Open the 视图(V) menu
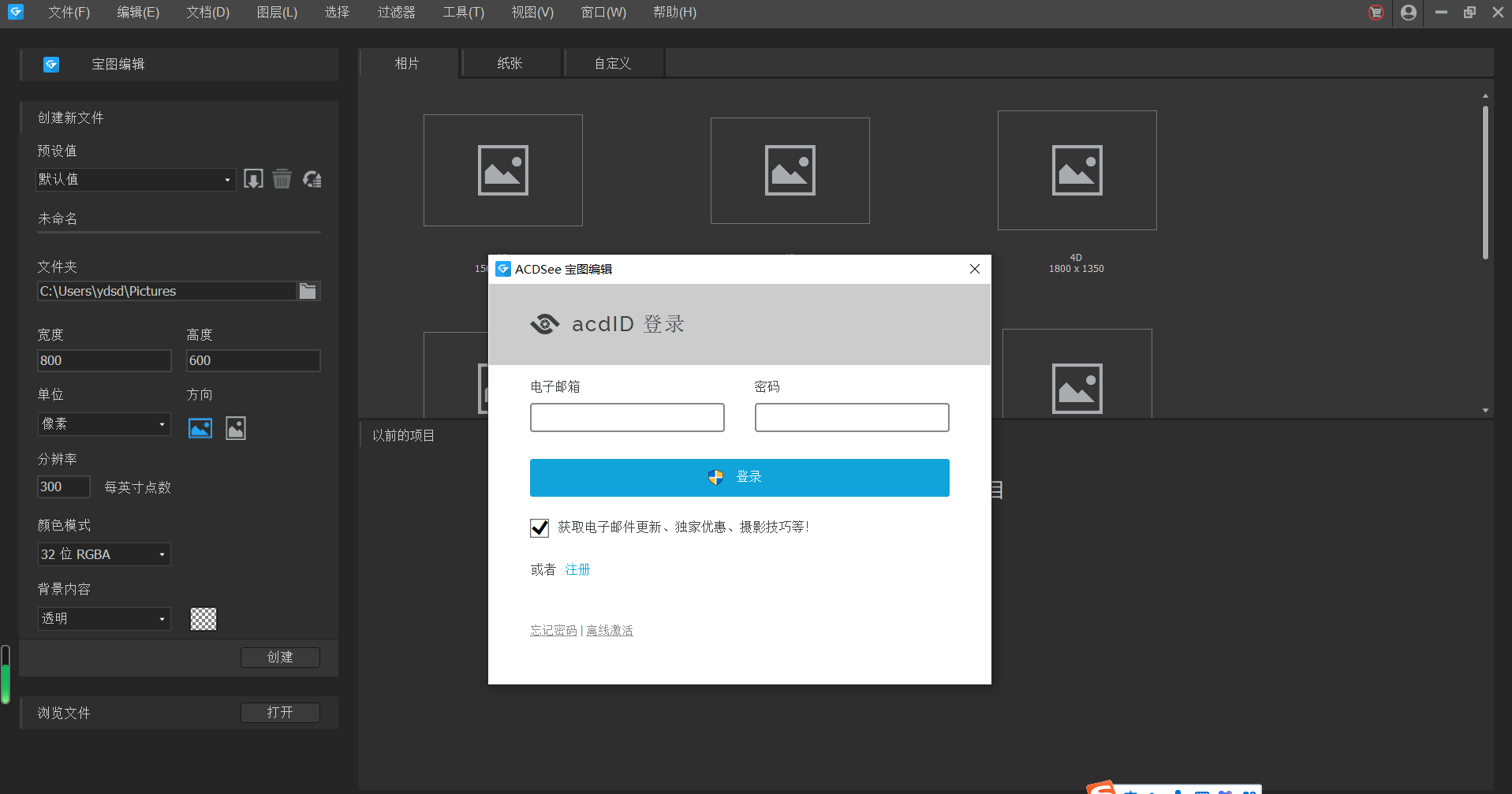 point(532,13)
